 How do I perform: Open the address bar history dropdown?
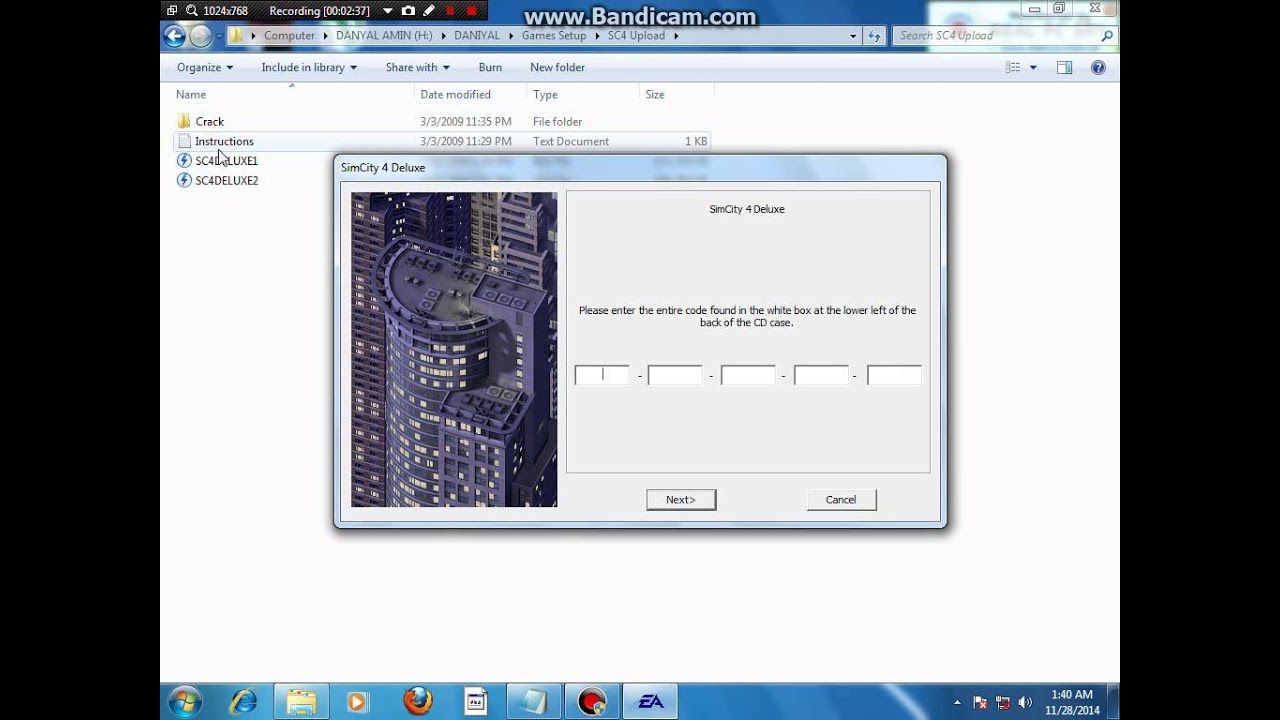click(853, 36)
